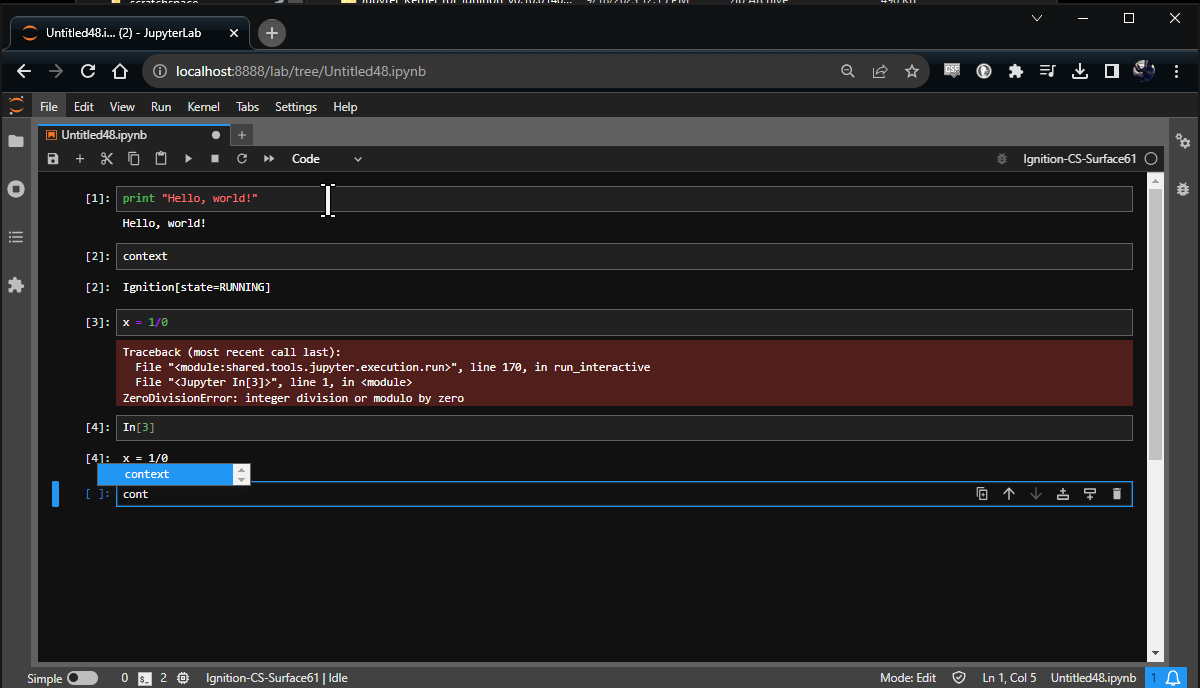The height and width of the screenshot is (688, 1200).
Task: Toggle Simple interface mode switch
Action: 82,678
